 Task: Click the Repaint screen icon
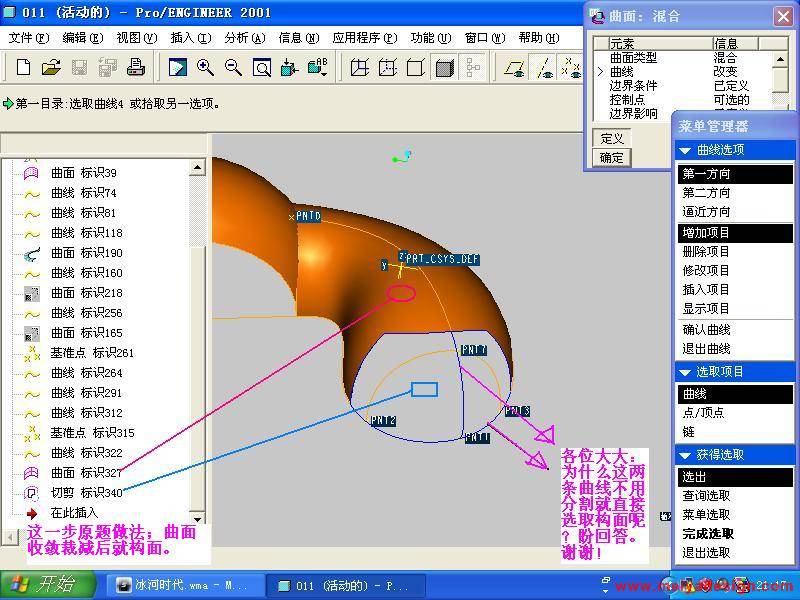point(177,68)
